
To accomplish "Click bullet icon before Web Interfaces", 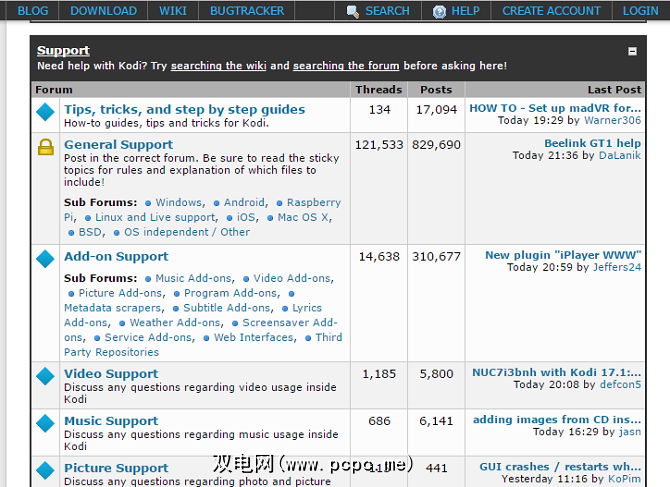I will (206, 338).
